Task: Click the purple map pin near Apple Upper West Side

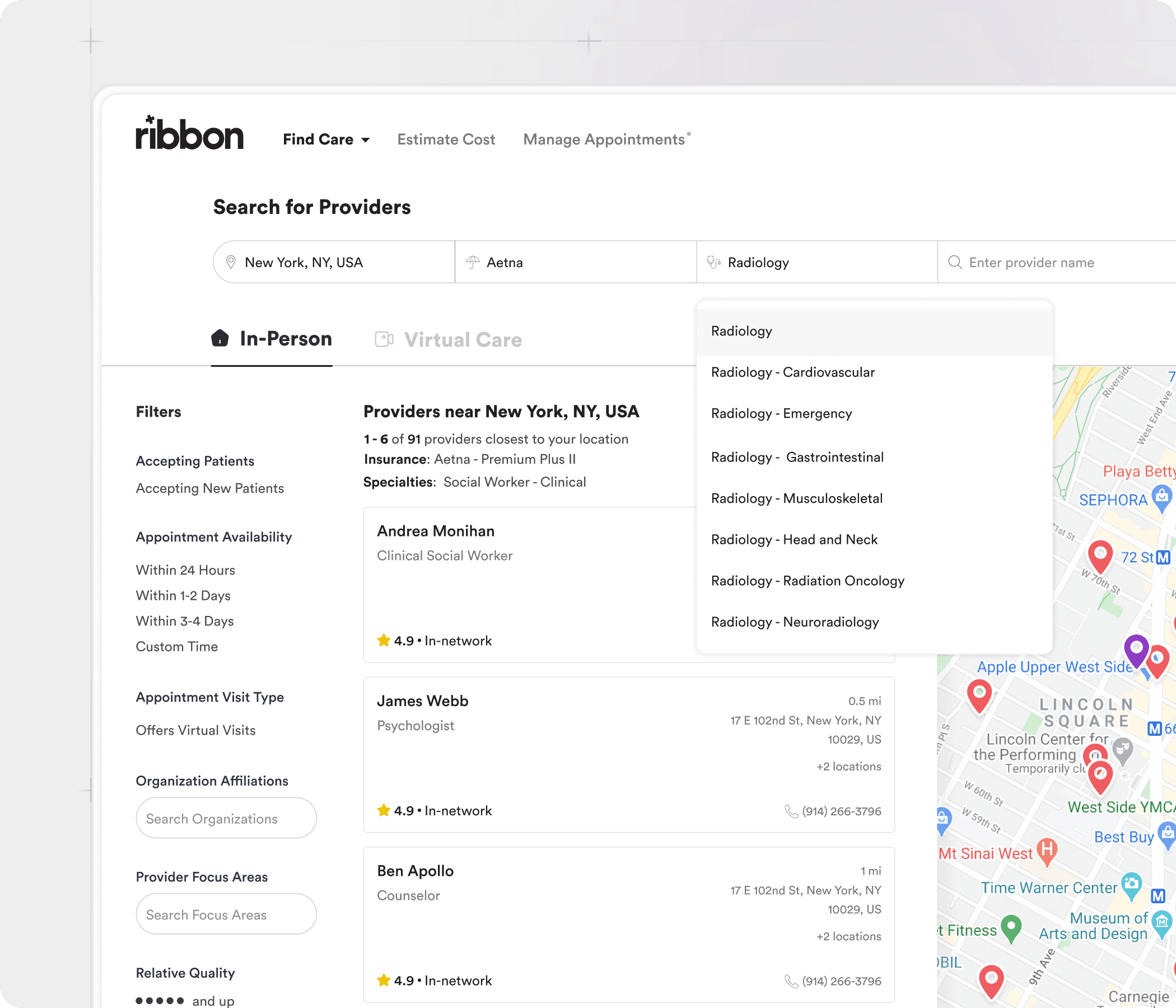Action: tap(1136, 650)
